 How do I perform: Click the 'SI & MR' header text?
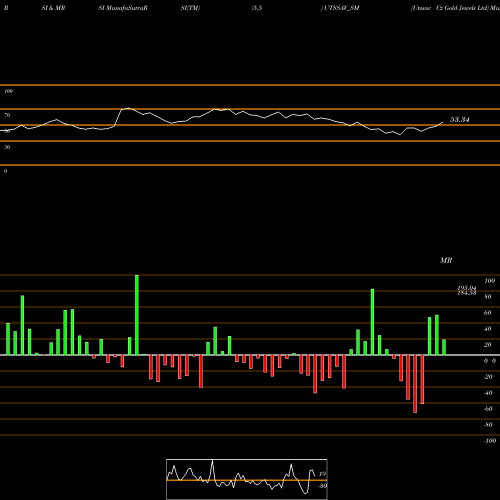click(x=53, y=8)
